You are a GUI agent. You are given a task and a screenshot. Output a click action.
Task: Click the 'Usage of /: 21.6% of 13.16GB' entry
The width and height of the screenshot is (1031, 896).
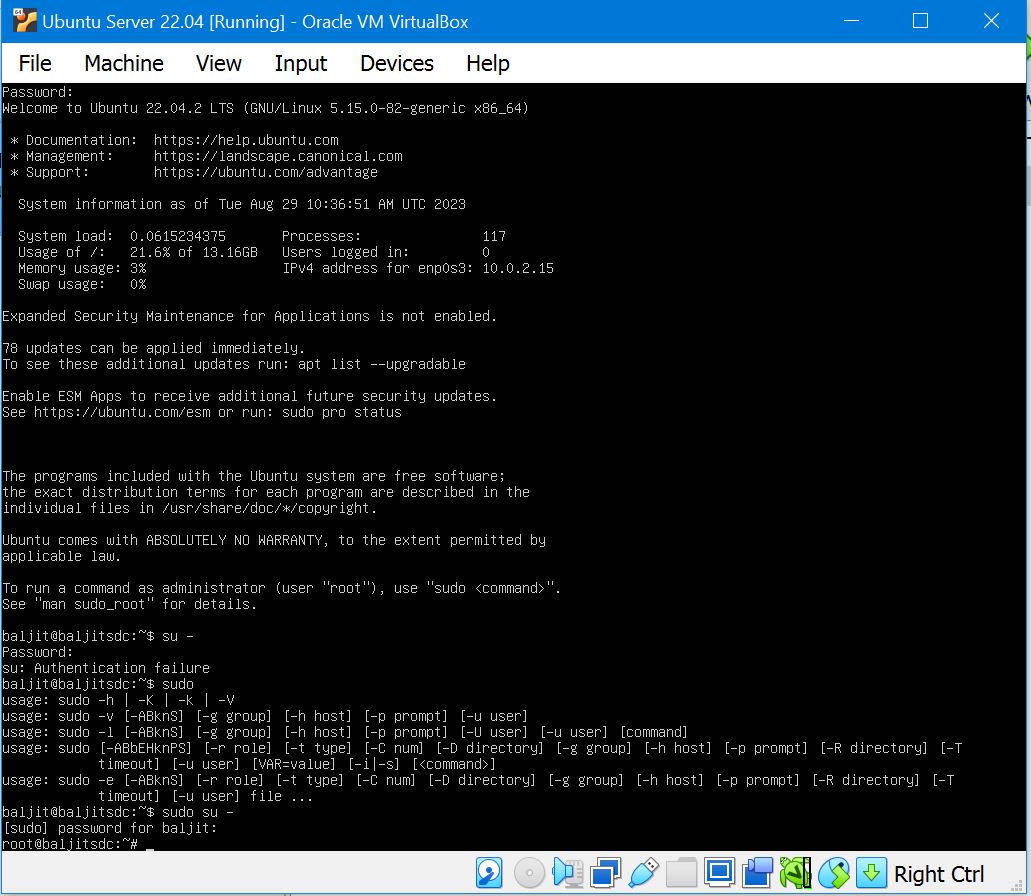tap(137, 252)
